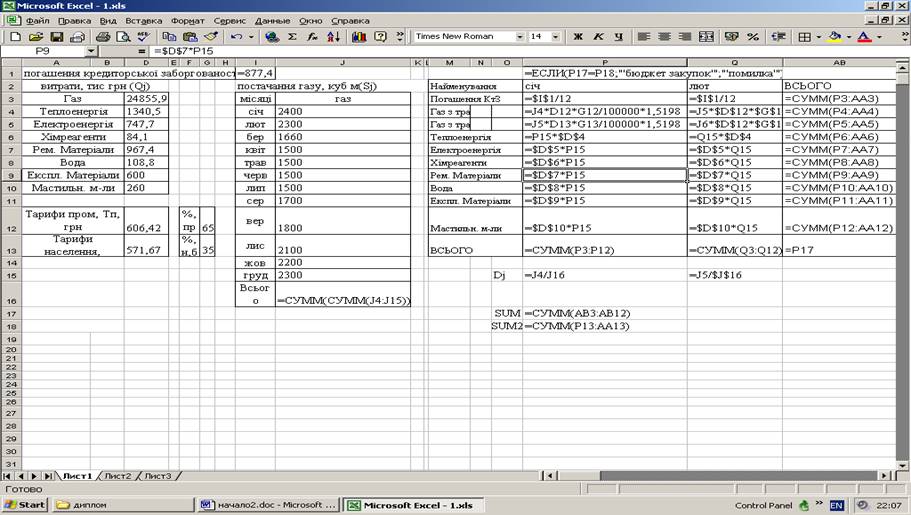The height and width of the screenshot is (515, 911).
Task: Click the Format Painter brush icon
Action: coord(210,37)
